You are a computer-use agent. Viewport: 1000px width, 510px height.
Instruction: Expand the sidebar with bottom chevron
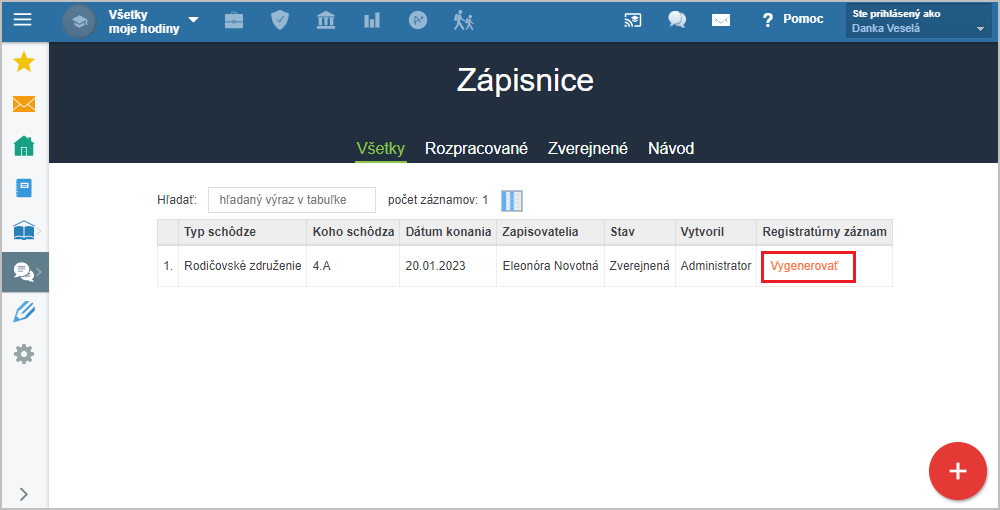[24, 494]
